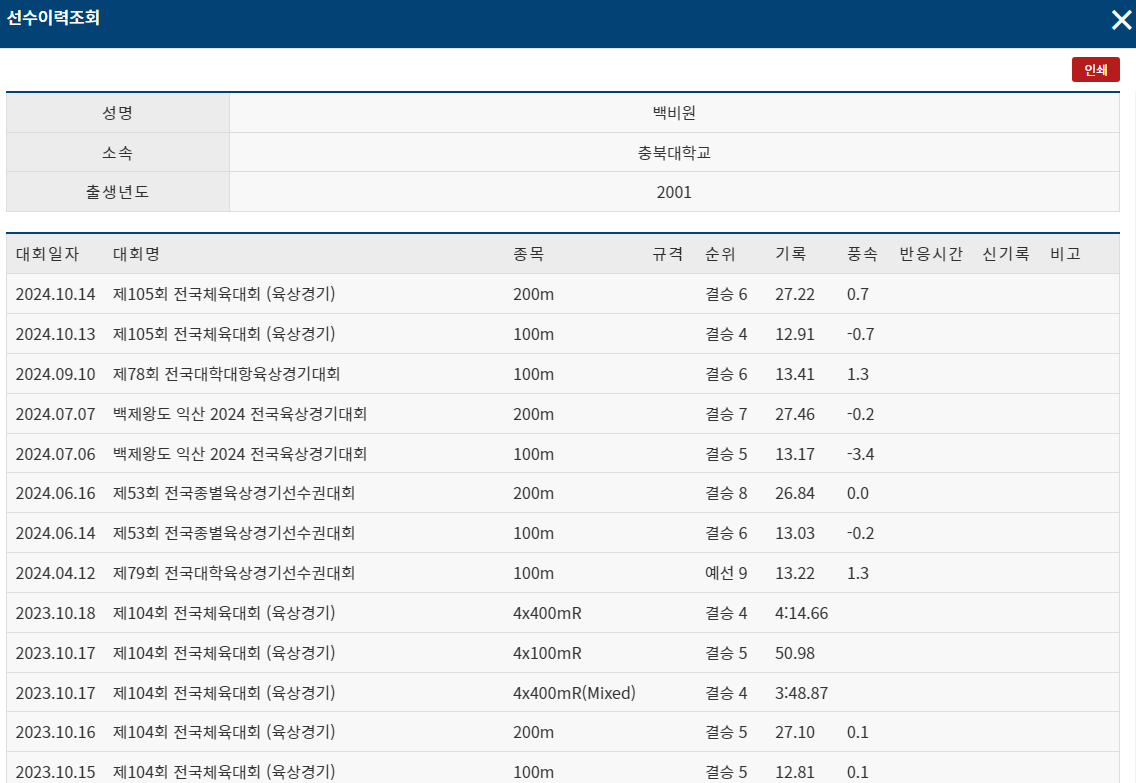Click the 반응시간 column header

click(928, 254)
